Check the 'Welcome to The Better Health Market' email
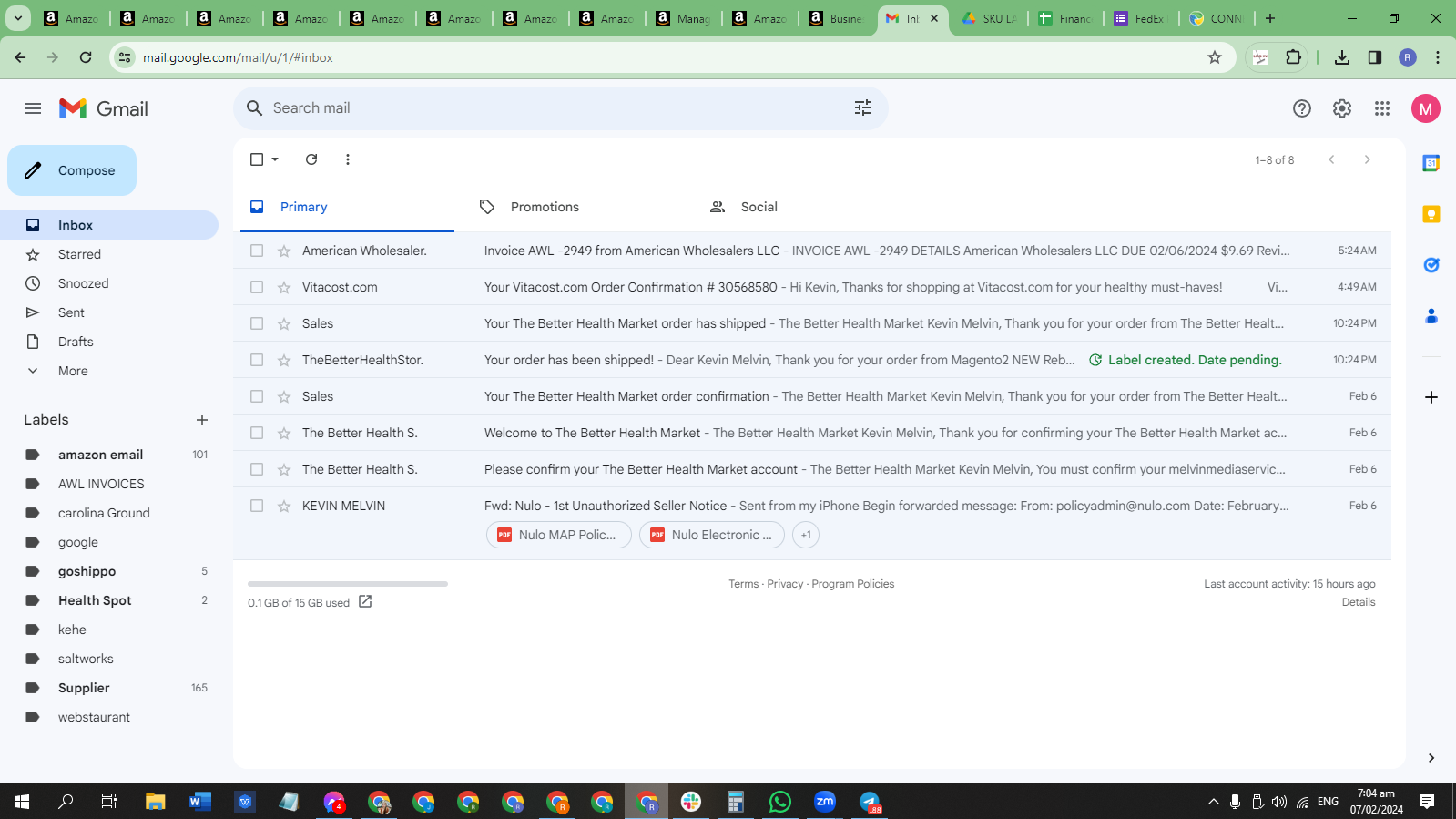This screenshot has height=819, width=1456. (x=257, y=433)
